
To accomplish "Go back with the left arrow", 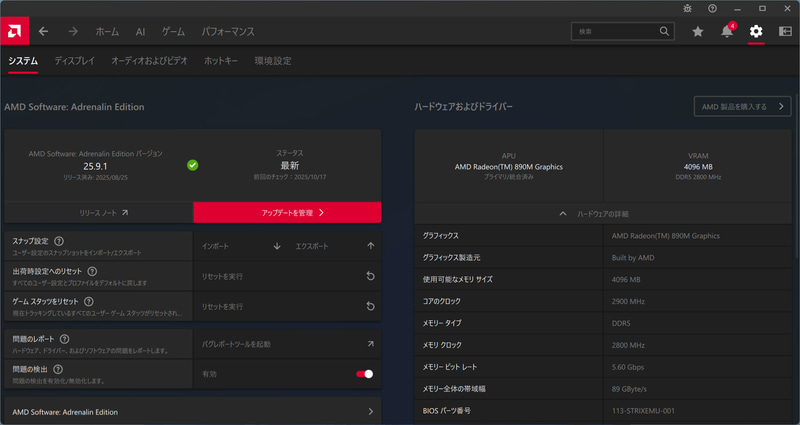I will 43,31.
